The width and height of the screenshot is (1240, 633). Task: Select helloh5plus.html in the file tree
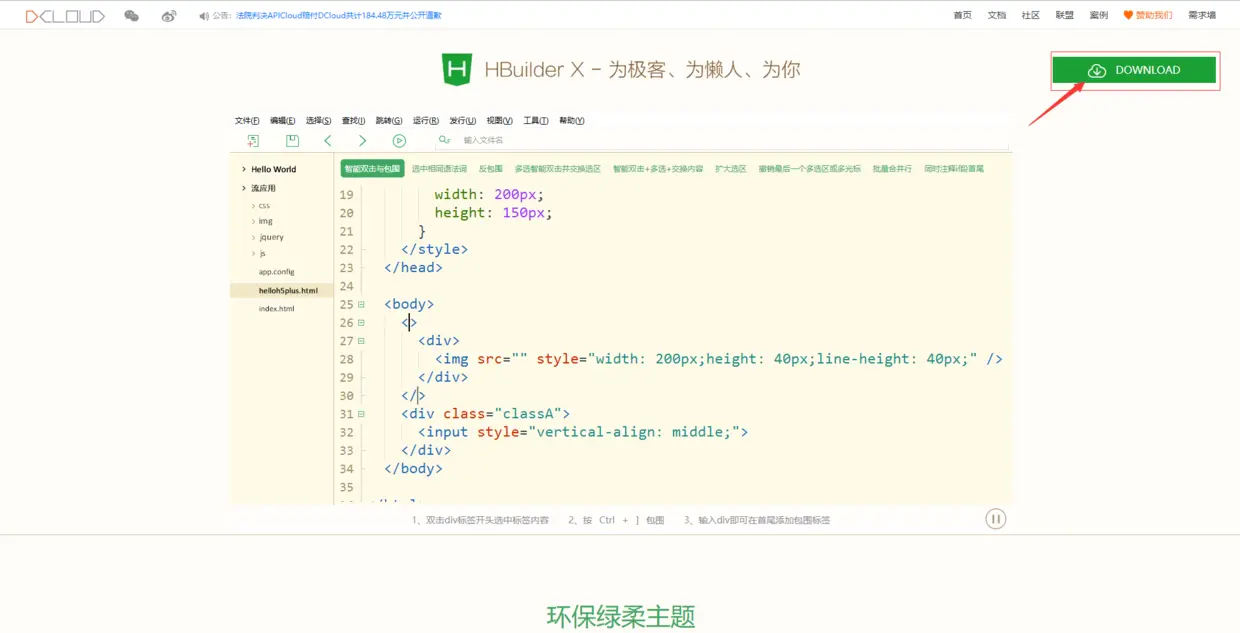tap(281, 290)
